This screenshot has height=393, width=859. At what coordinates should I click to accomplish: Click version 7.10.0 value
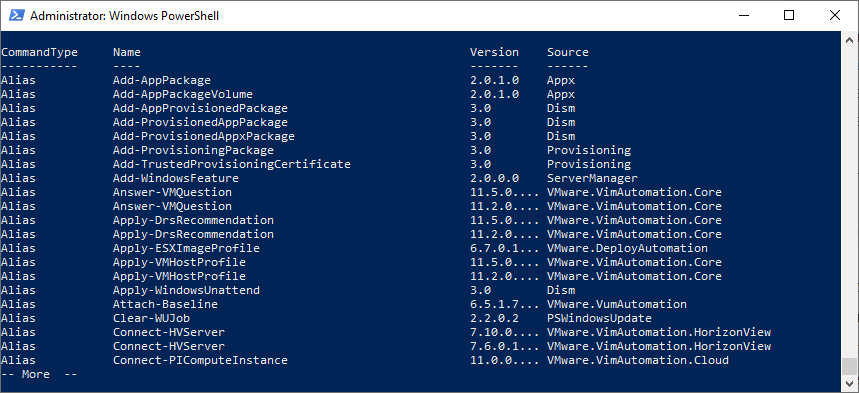coord(505,332)
